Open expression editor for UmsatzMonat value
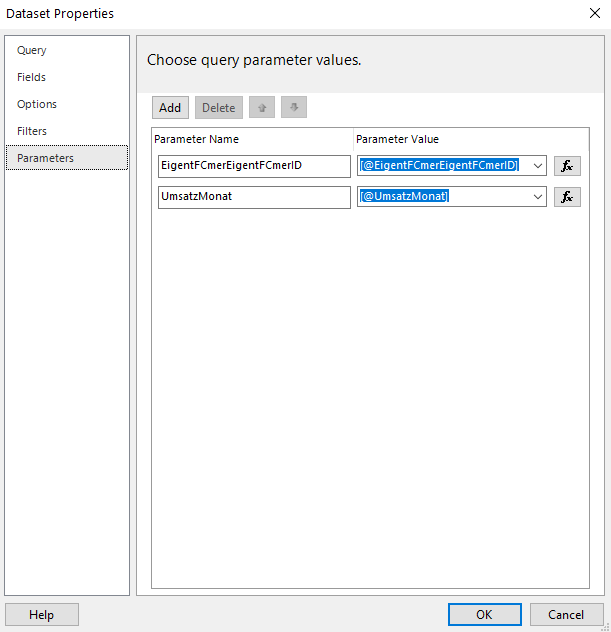This screenshot has height=632, width=611. 567,197
